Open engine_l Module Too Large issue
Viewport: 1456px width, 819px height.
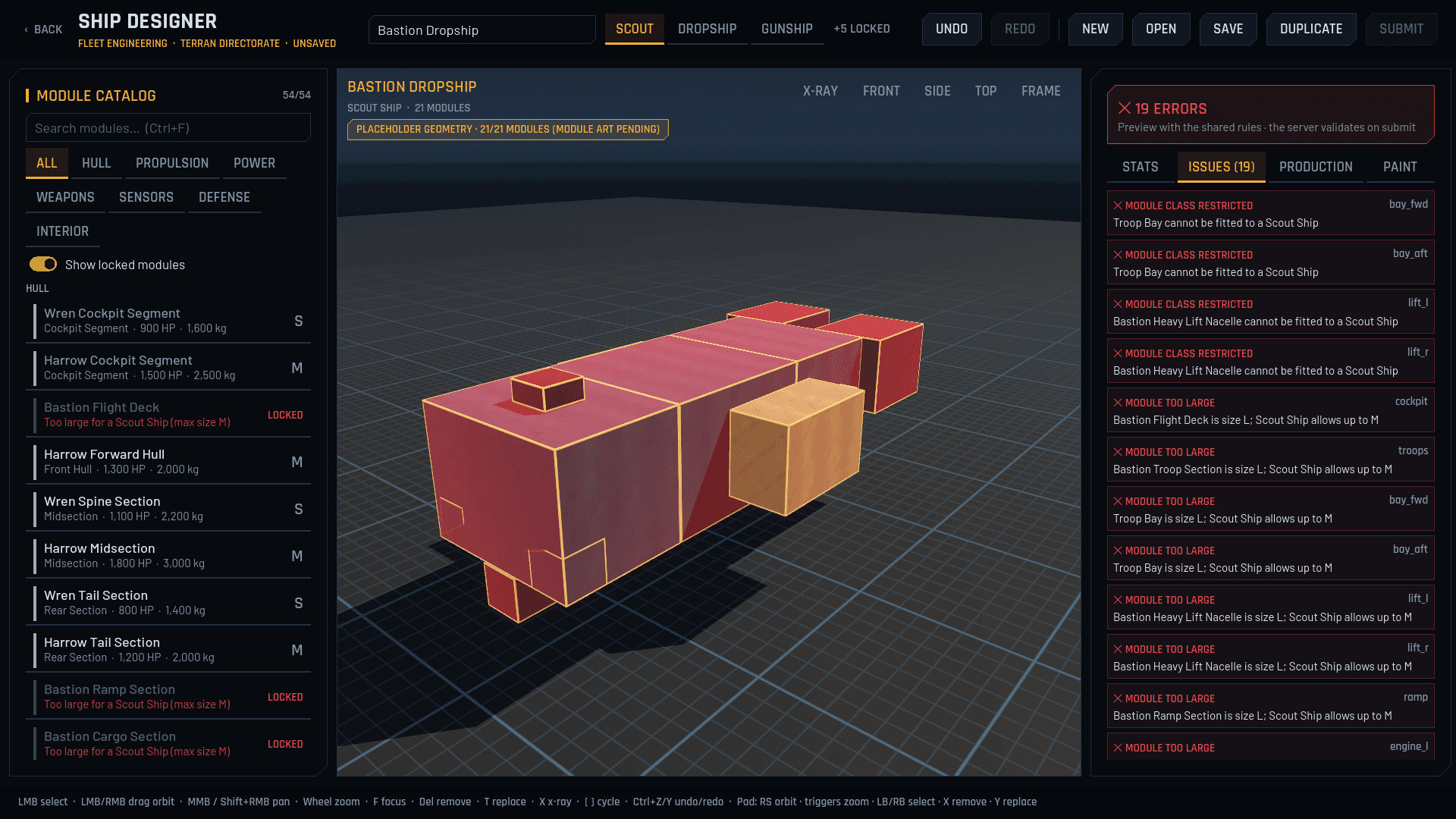pyautogui.click(x=1270, y=747)
